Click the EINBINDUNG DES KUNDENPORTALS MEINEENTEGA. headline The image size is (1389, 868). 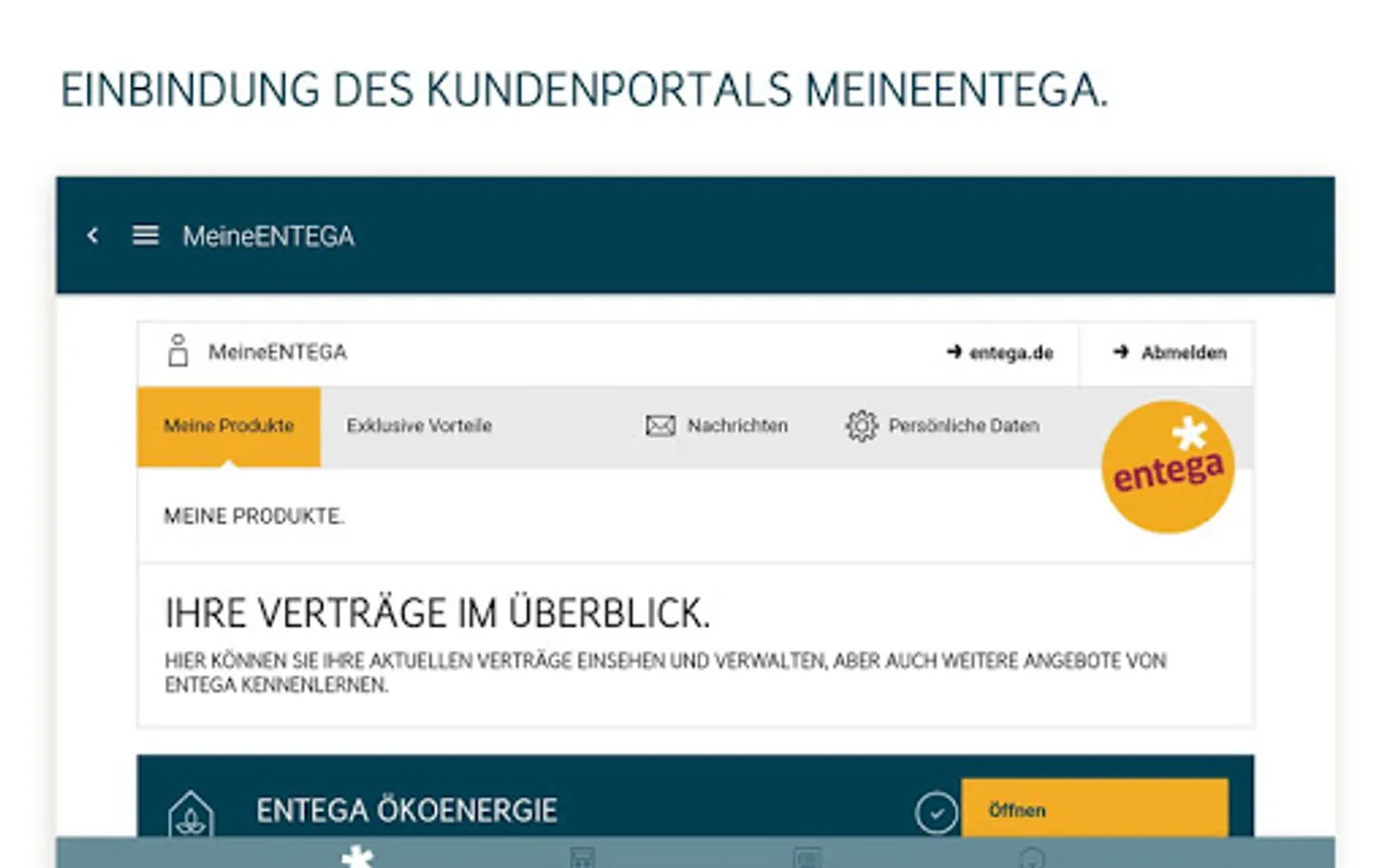pos(585,90)
